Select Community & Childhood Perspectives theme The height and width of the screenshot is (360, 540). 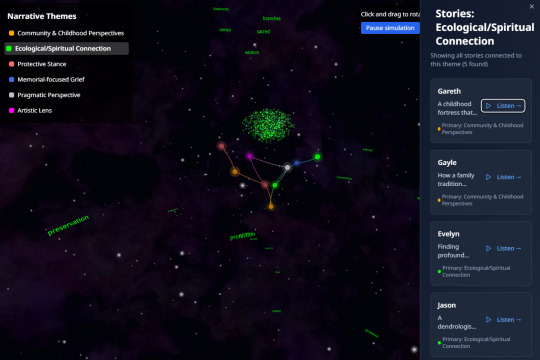click(x=66, y=33)
